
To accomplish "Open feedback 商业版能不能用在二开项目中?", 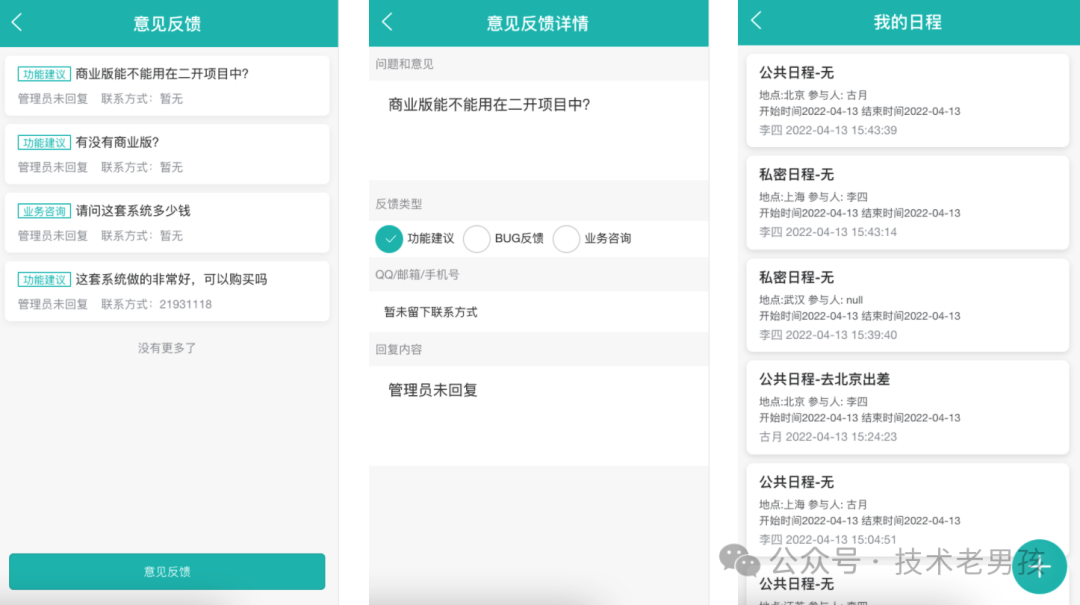I will [167, 85].
